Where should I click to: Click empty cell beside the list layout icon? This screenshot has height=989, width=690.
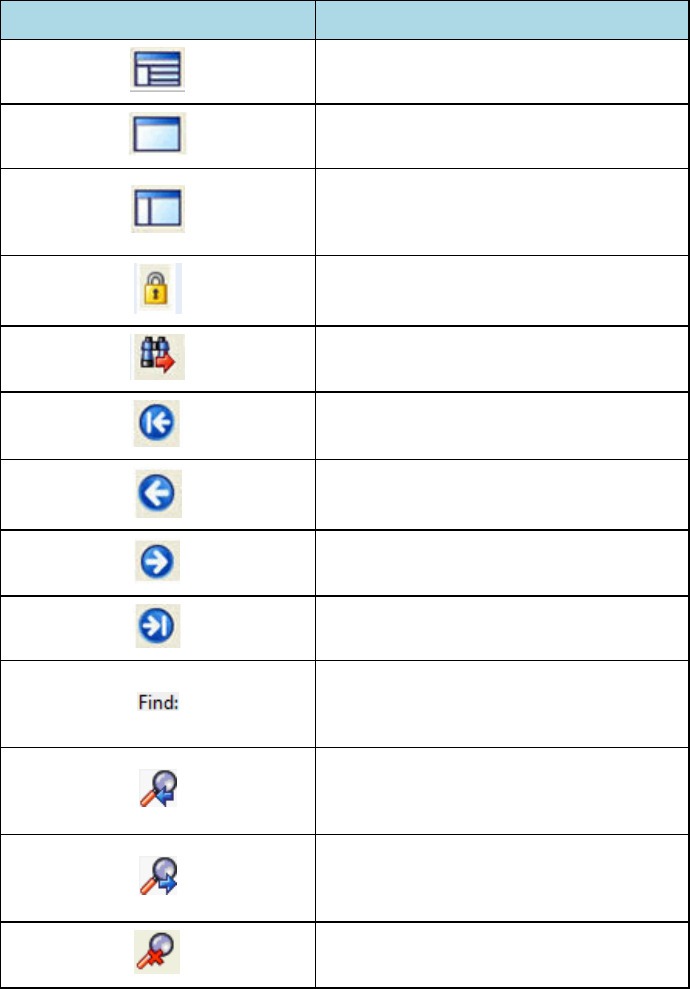[x=502, y=72]
